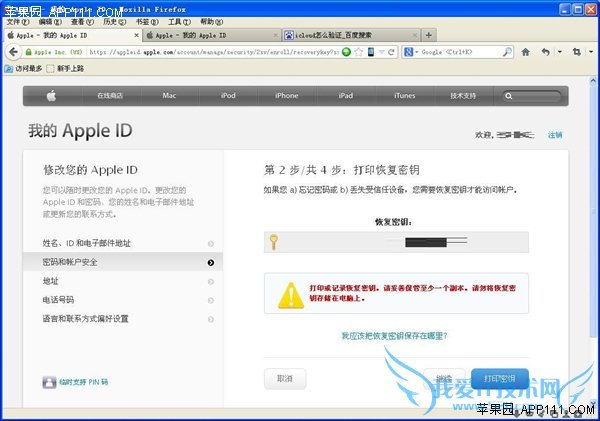
Task: Open the 帮助 menu
Action: point(212,22)
